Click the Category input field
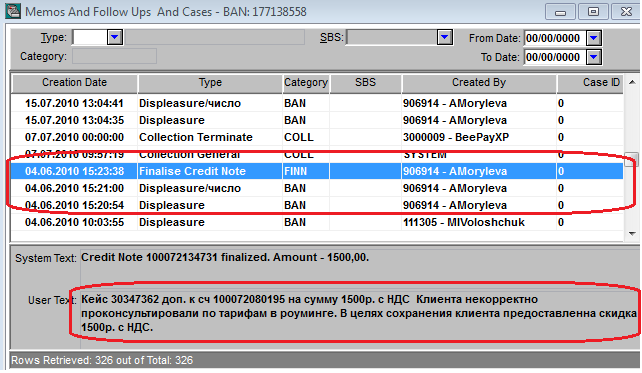This screenshot has height=373, width=642. coord(115,56)
